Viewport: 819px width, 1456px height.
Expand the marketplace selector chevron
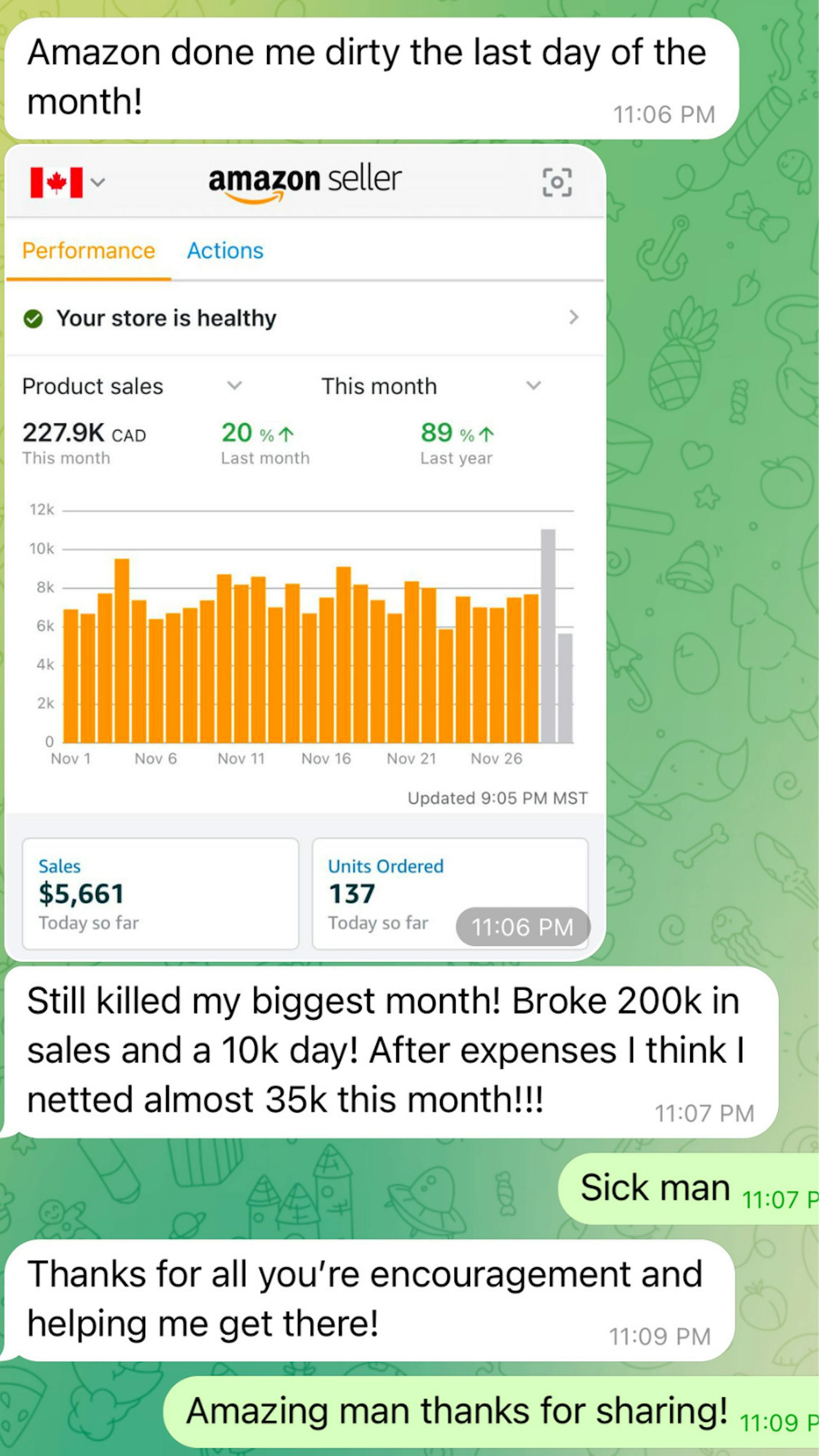click(x=98, y=182)
